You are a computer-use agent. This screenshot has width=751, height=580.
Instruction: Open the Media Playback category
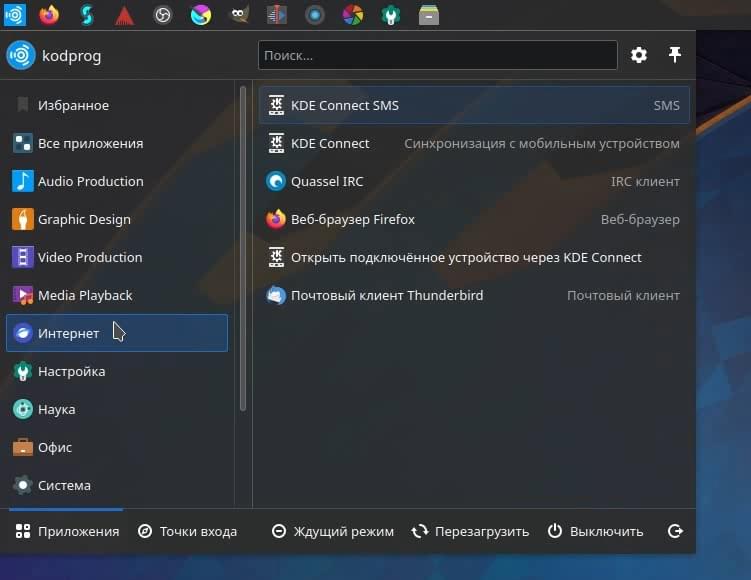(117, 295)
